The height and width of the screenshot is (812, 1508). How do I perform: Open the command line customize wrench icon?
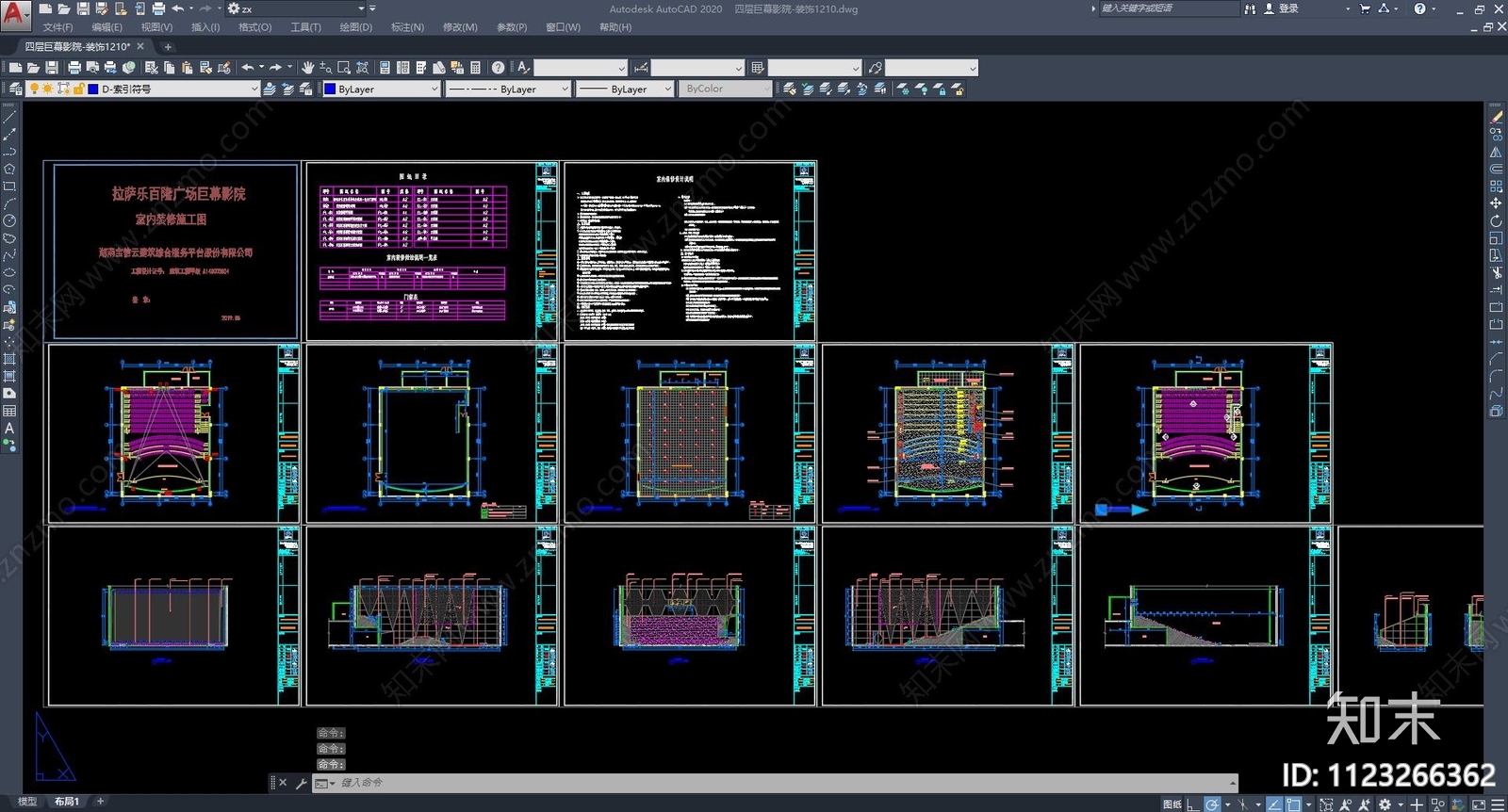(x=301, y=783)
